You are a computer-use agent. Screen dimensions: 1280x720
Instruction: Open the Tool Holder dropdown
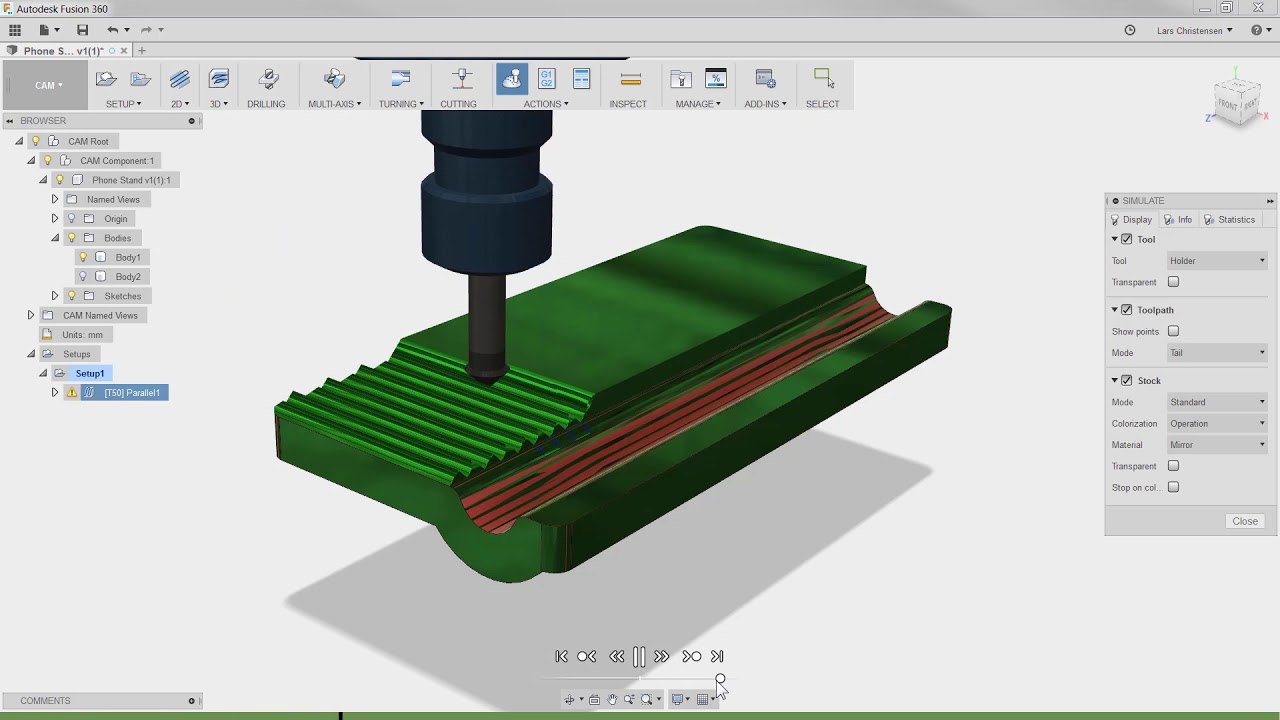(1217, 261)
